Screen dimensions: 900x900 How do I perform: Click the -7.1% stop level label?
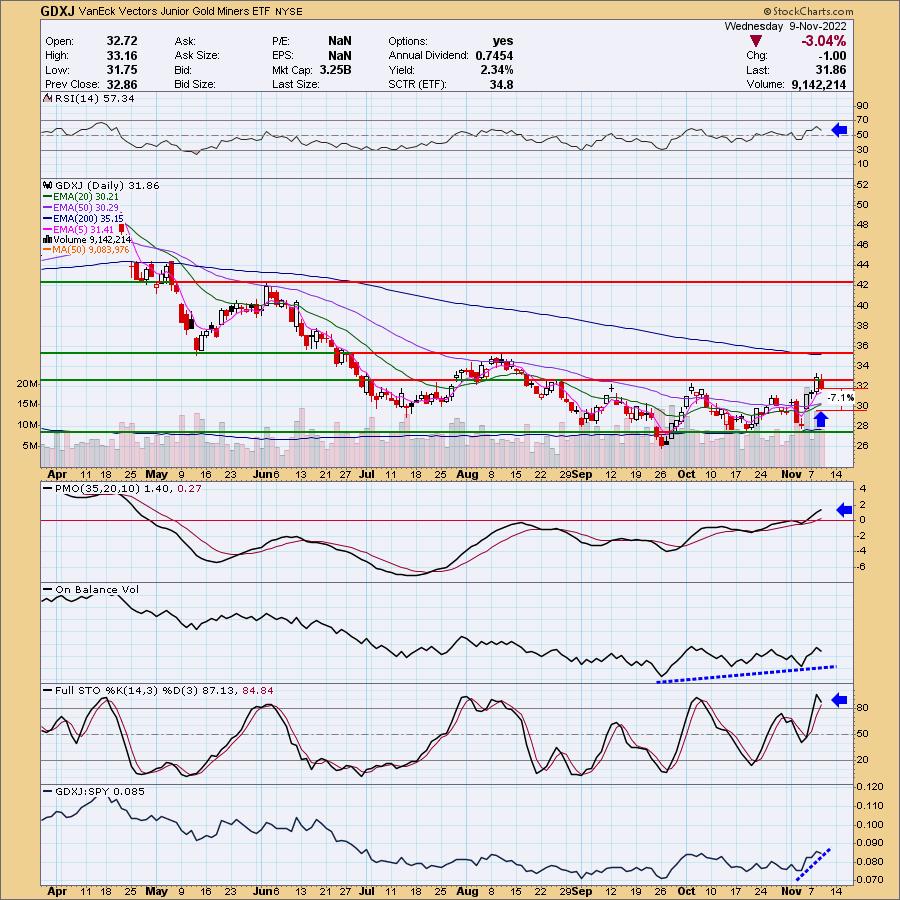pos(841,397)
